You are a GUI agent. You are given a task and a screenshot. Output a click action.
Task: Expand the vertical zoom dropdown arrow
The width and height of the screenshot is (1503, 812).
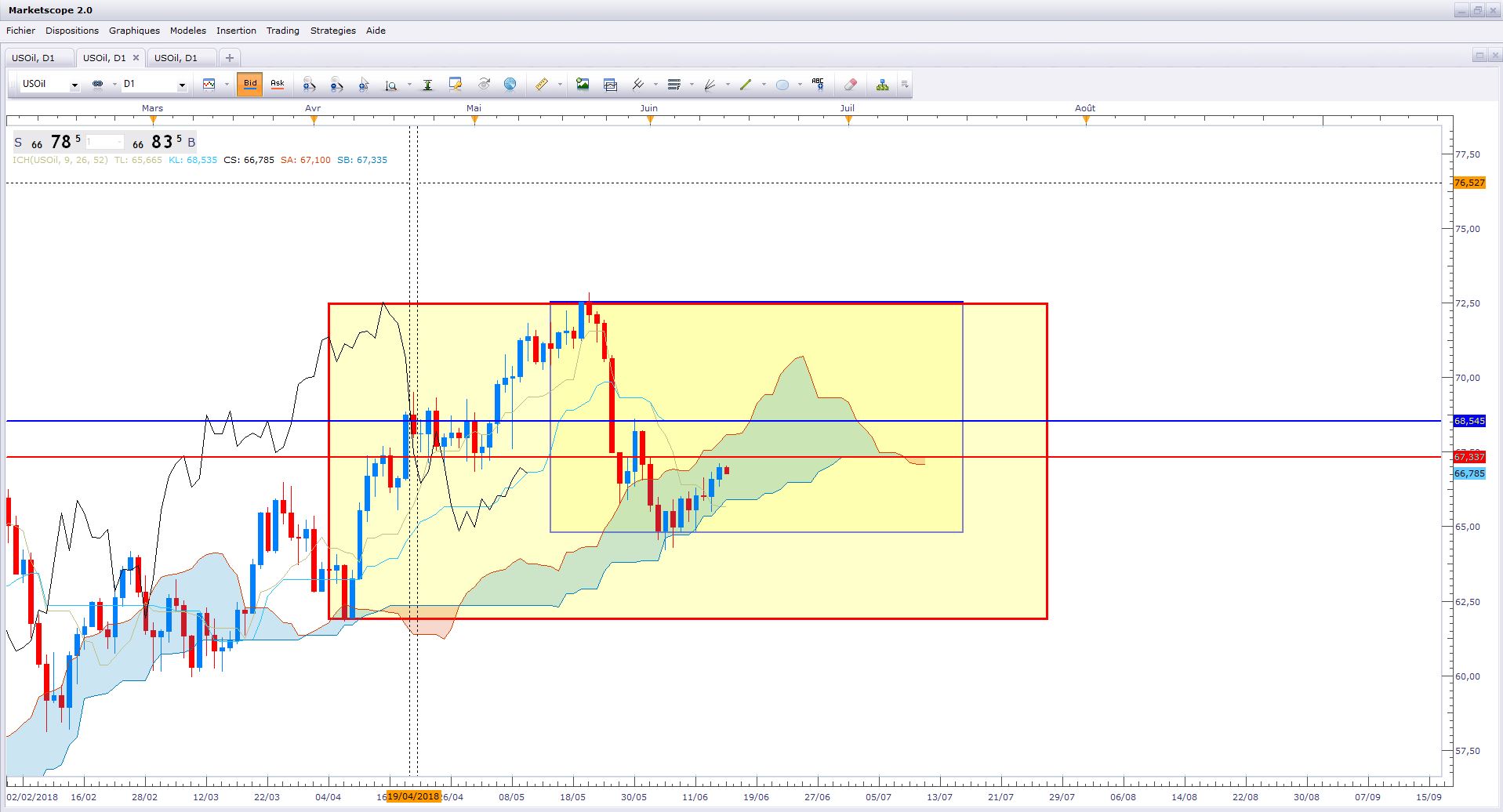coord(409,85)
